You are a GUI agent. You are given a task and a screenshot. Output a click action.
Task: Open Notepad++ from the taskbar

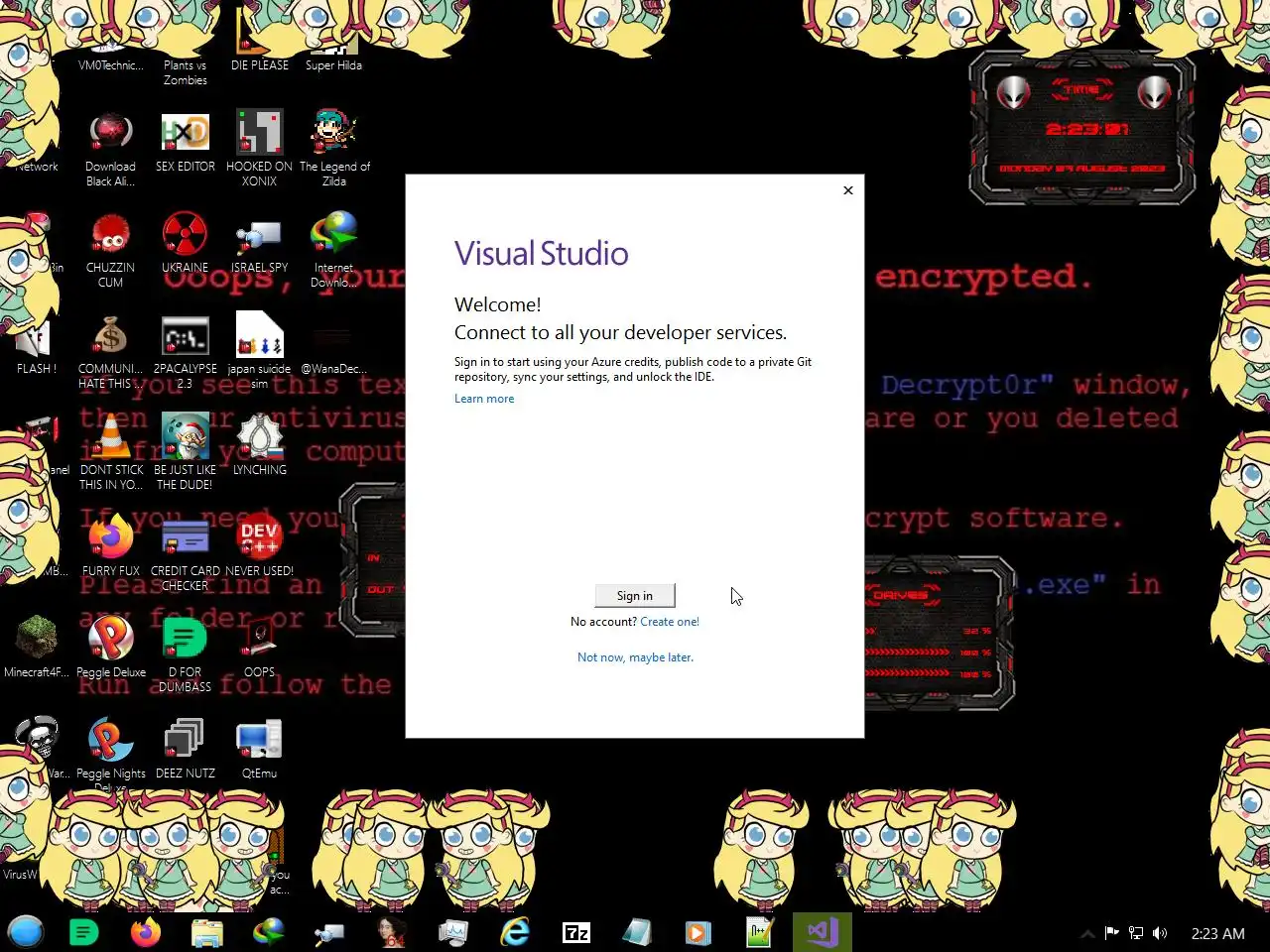point(760,932)
